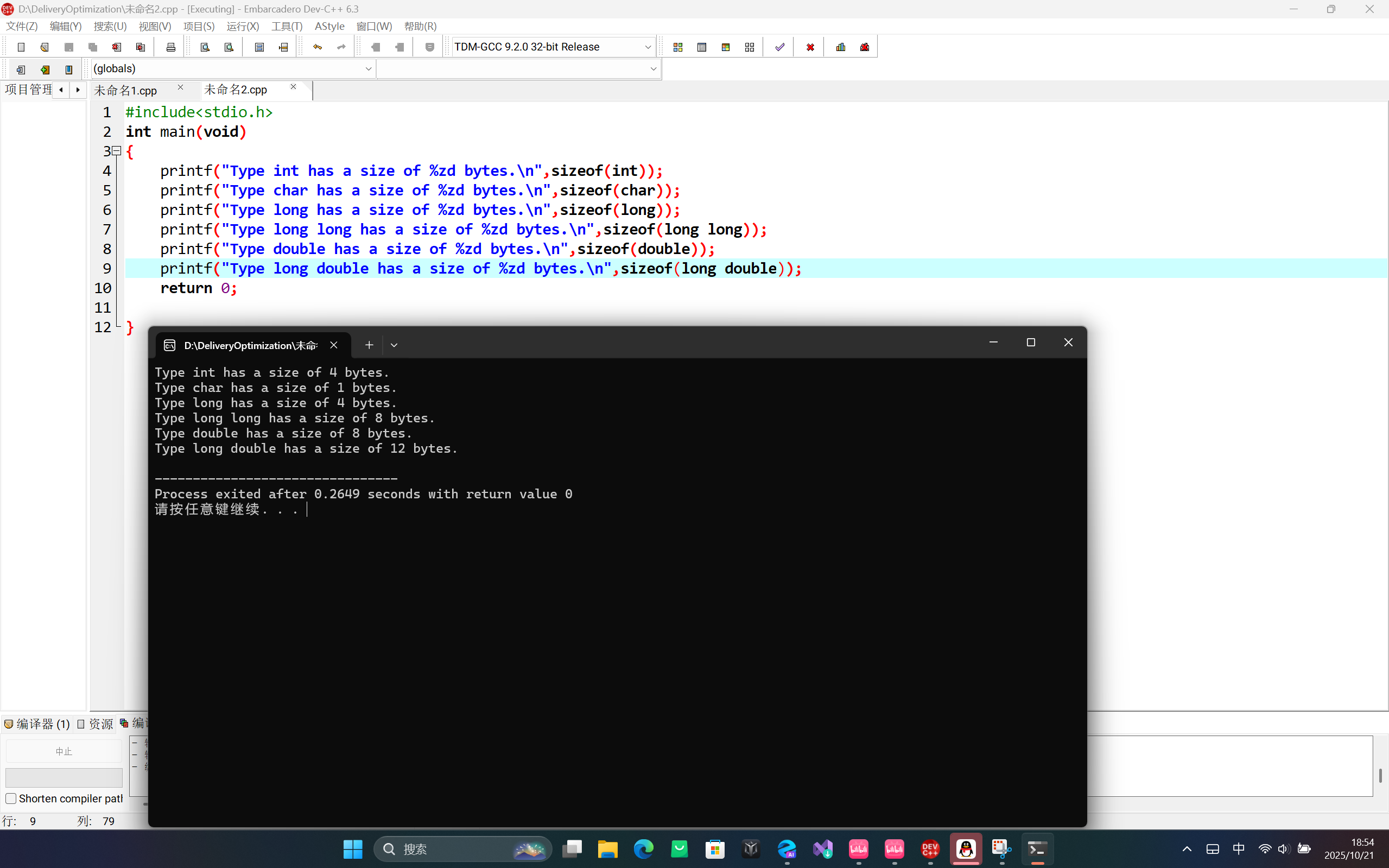Viewport: 1389px width, 868px height.
Task: Click the red X Stop Execution icon
Action: [x=810, y=47]
